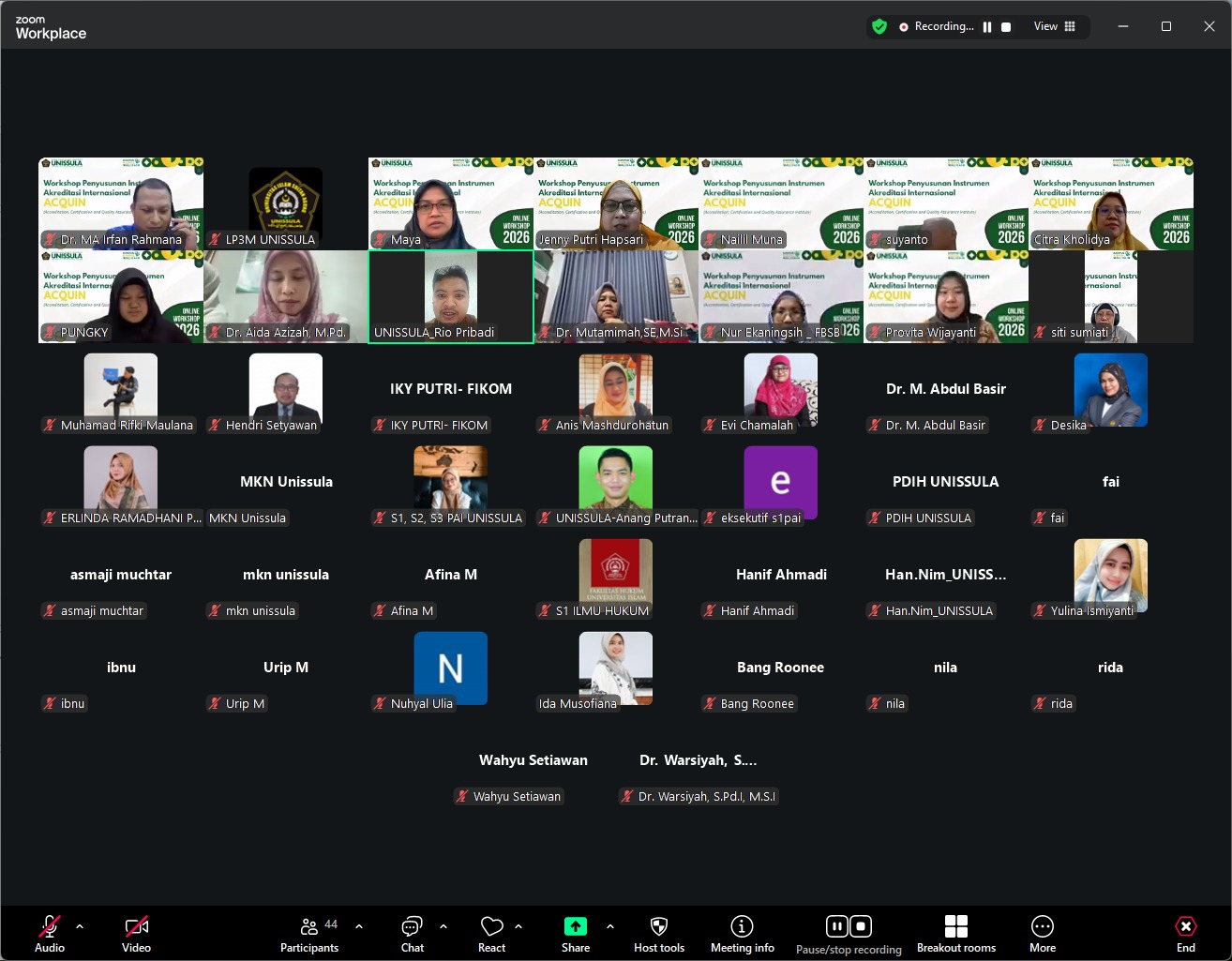
Task: Expand share options arrow beside Share
Action: coord(610,926)
